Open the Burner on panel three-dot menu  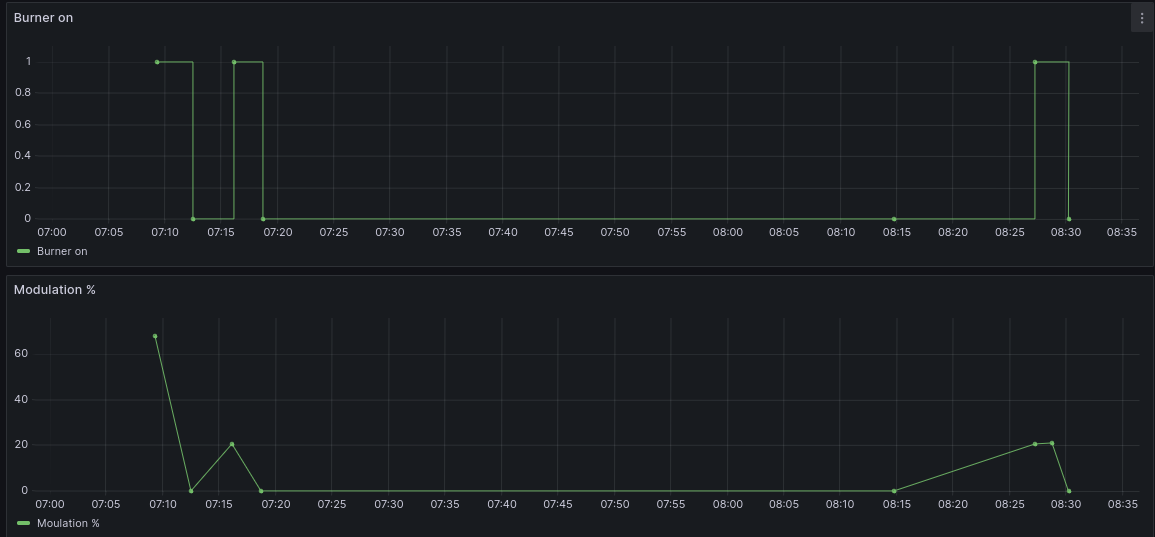pyautogui.click(x=1141, y=18)
